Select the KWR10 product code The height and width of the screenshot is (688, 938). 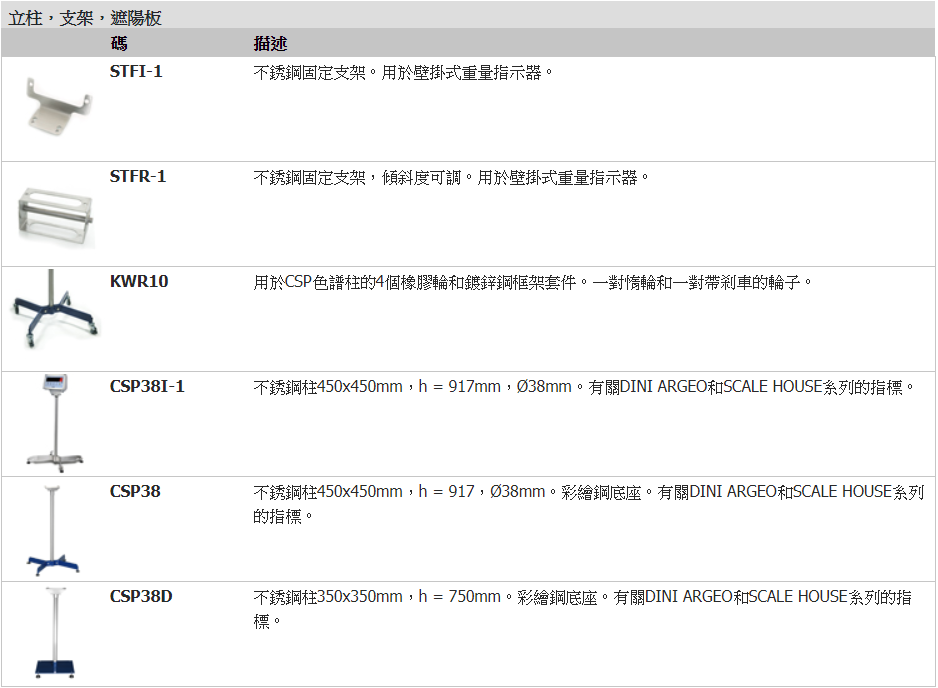coord(139,282)
